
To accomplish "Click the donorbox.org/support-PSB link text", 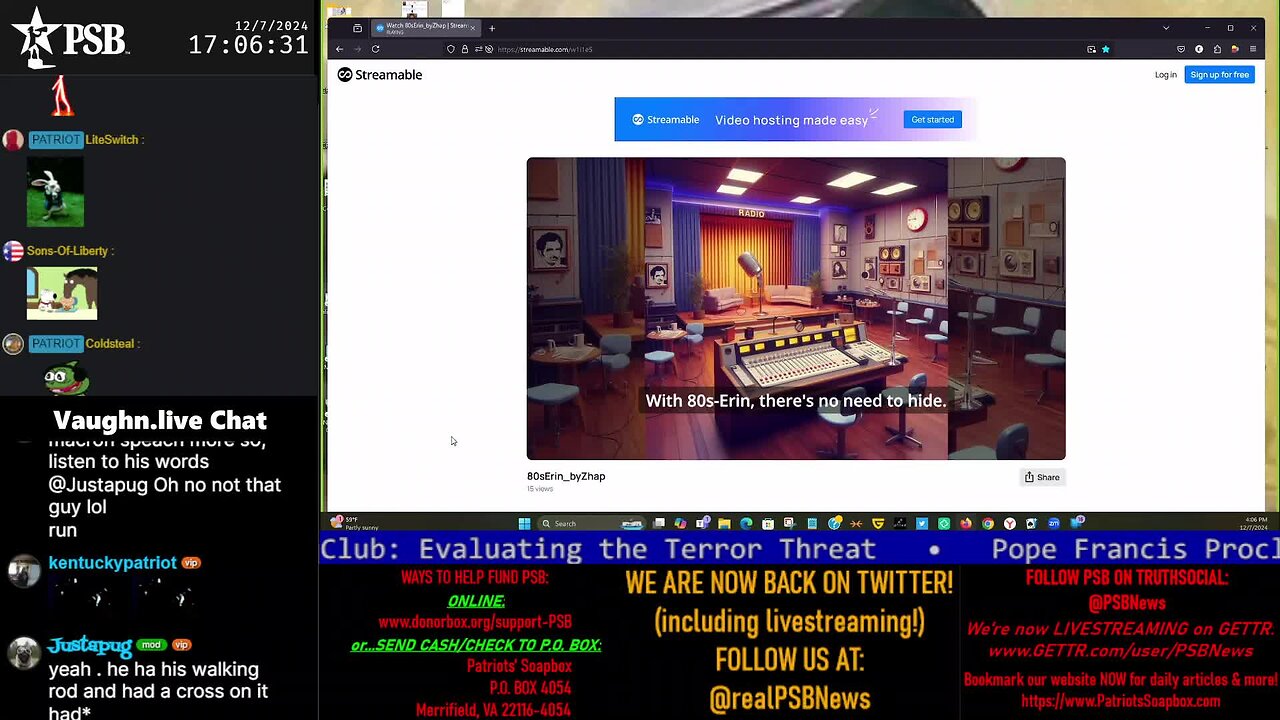I will pos(475,621).
